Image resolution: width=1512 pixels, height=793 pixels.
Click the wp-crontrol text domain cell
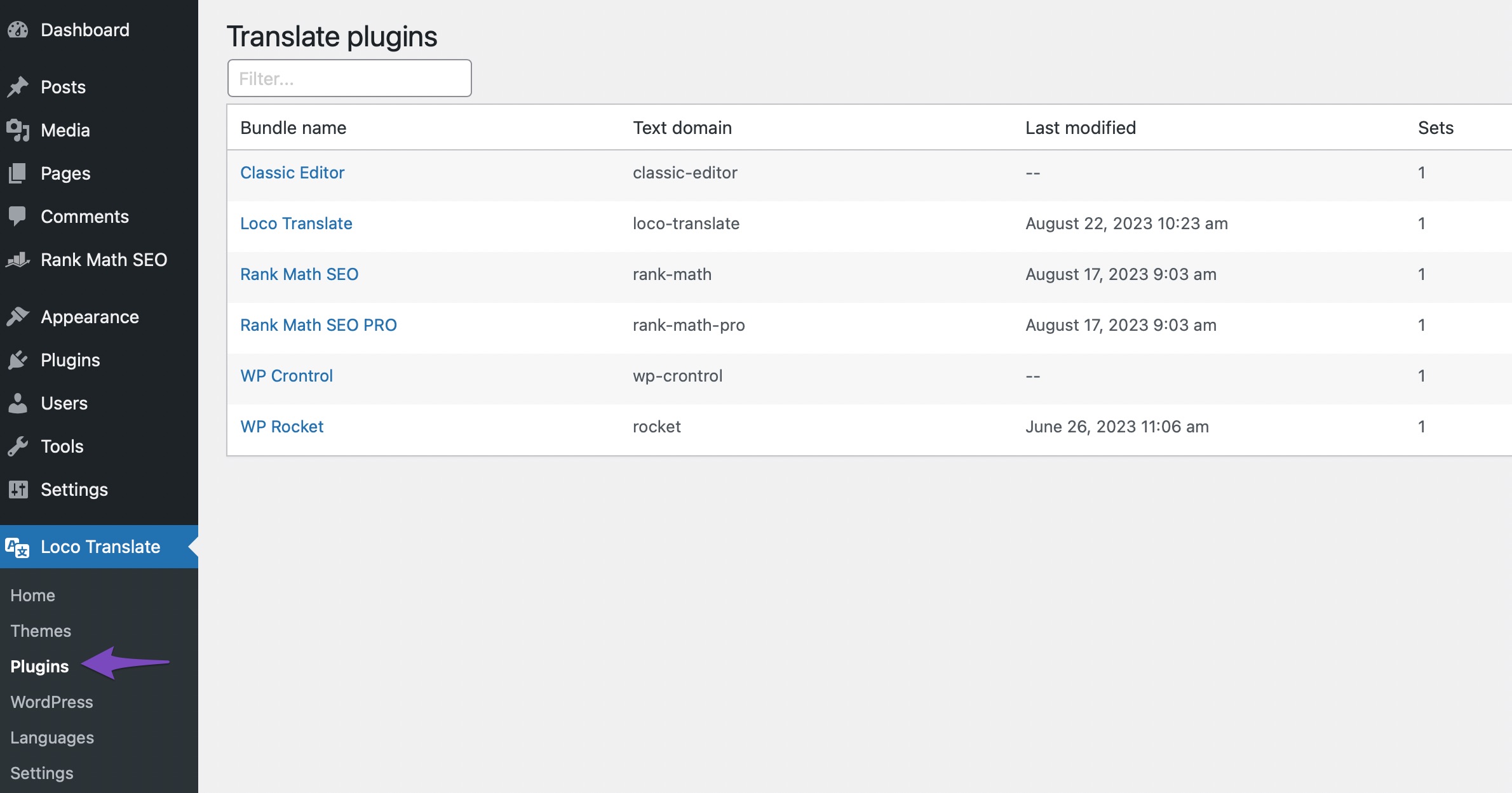tap(678, 376)
